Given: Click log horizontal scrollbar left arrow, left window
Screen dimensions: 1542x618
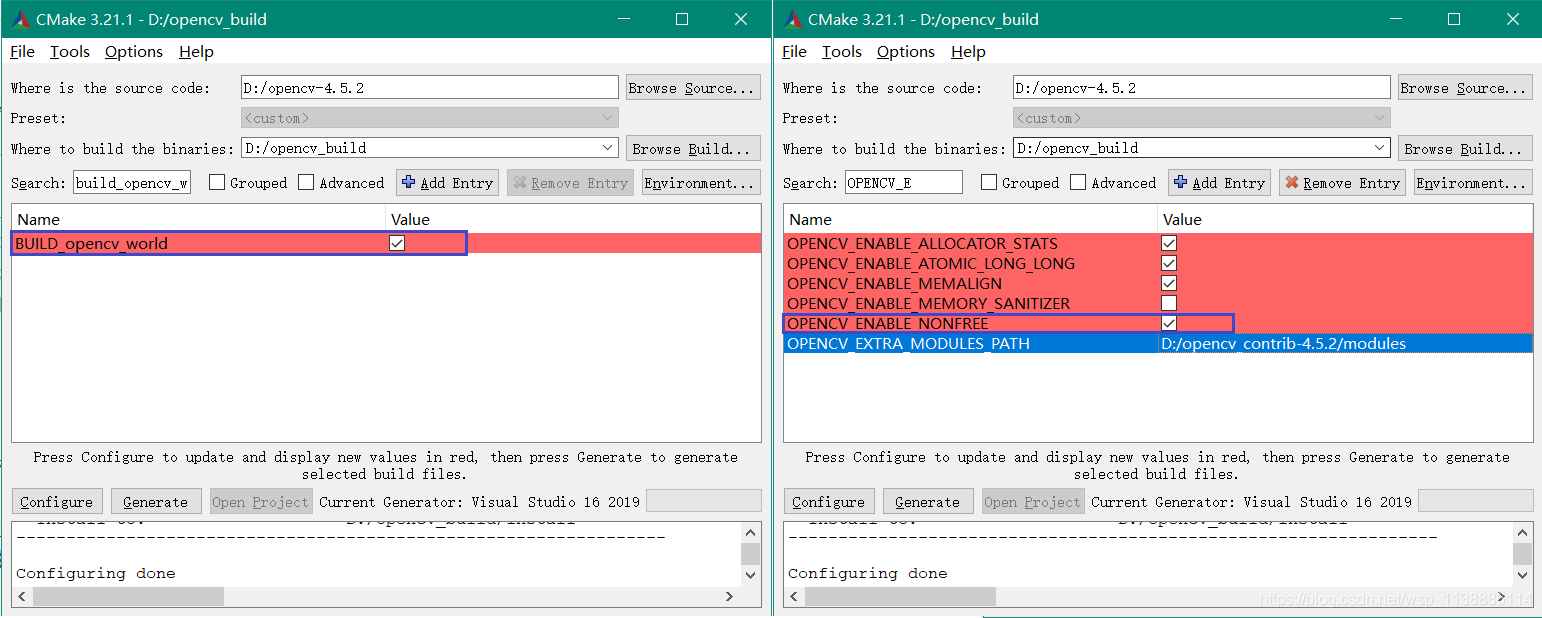Looking at the screenshot, I should coord(23,596).
